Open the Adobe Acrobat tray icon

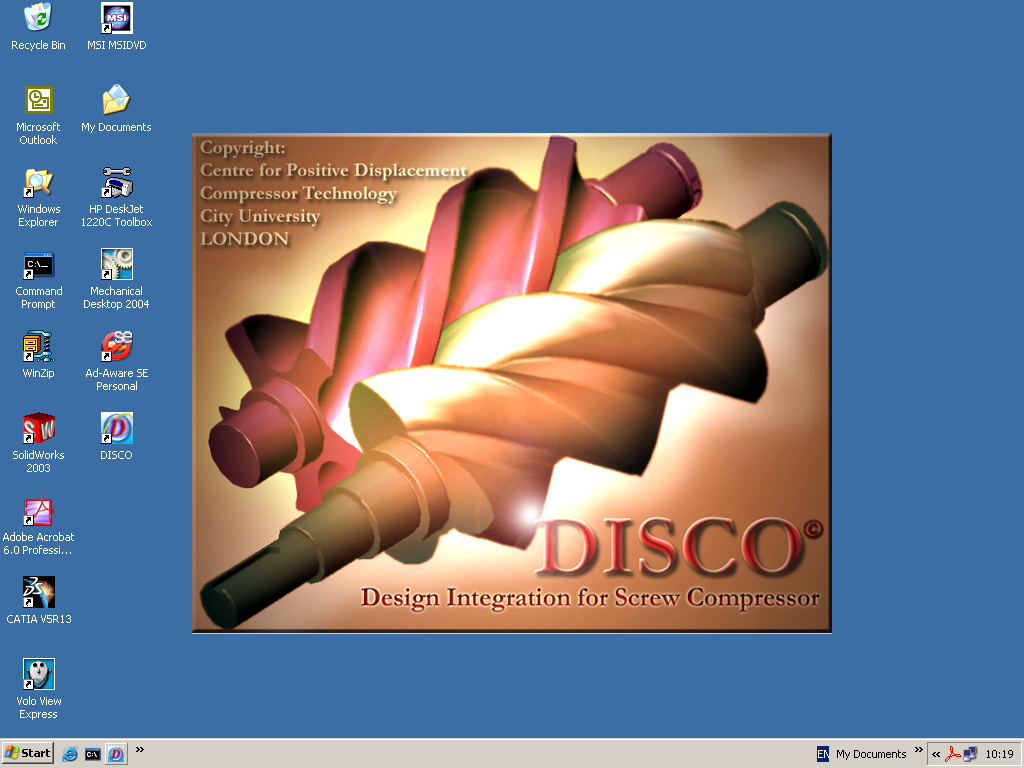tap(953, 754)
